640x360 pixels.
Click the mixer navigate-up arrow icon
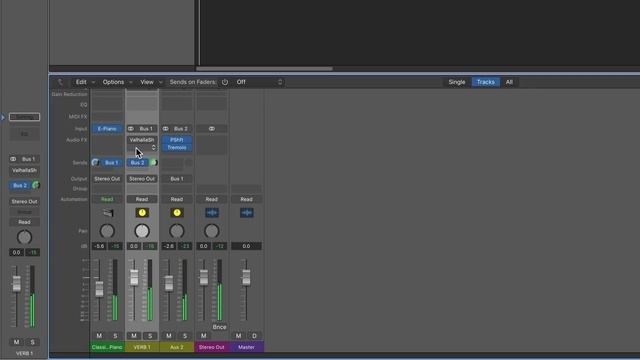60,82
